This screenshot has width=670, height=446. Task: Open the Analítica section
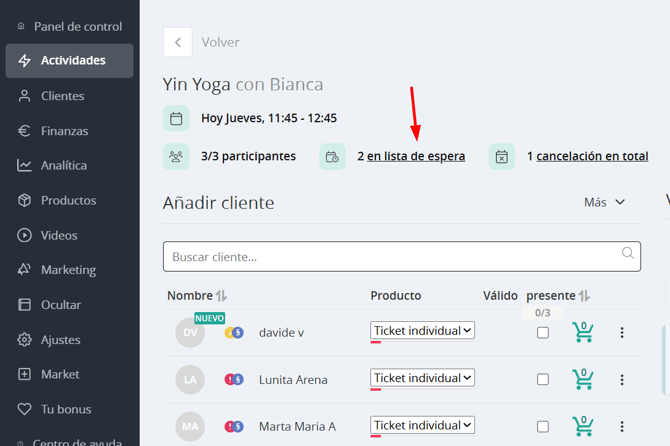click(x=52, y=165)
